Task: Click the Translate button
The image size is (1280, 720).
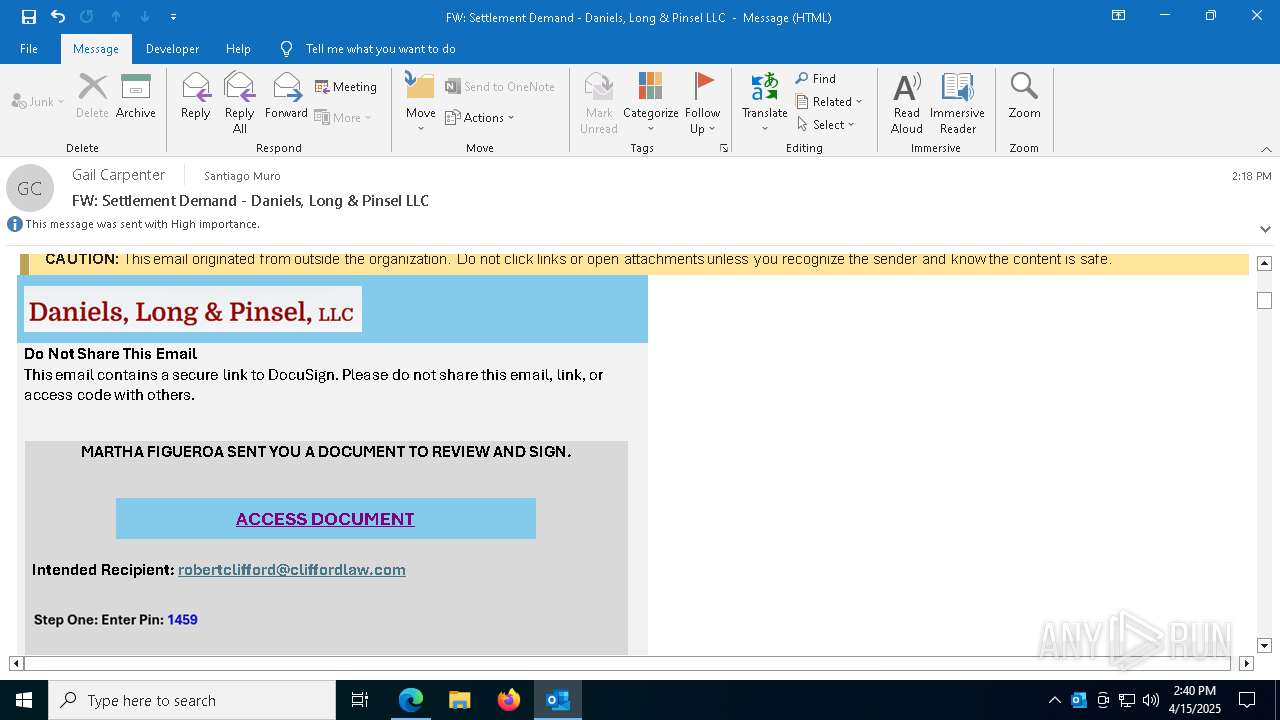Action: point(764,102)
